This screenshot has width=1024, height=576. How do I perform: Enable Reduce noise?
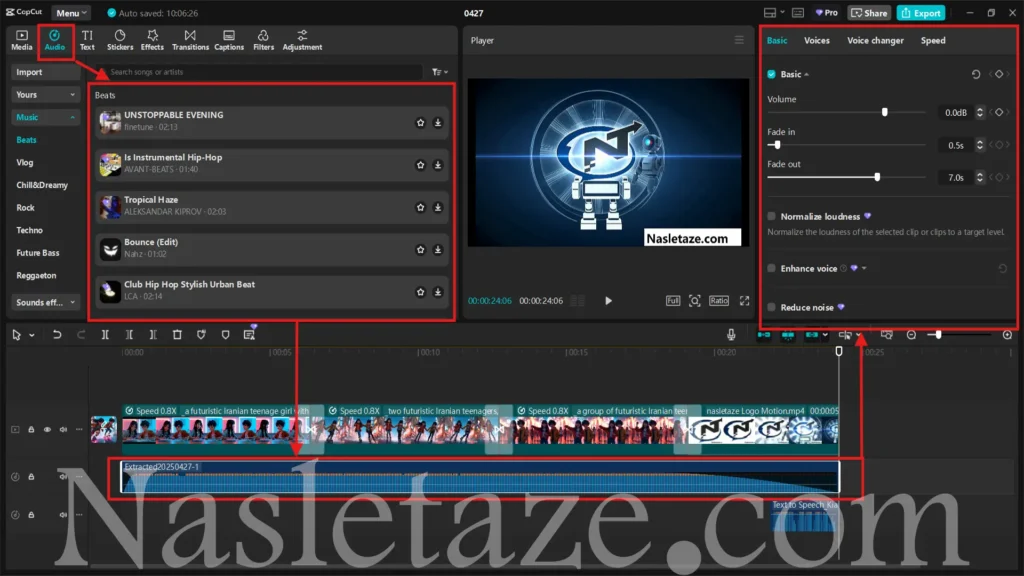click(x=771, y=308)
